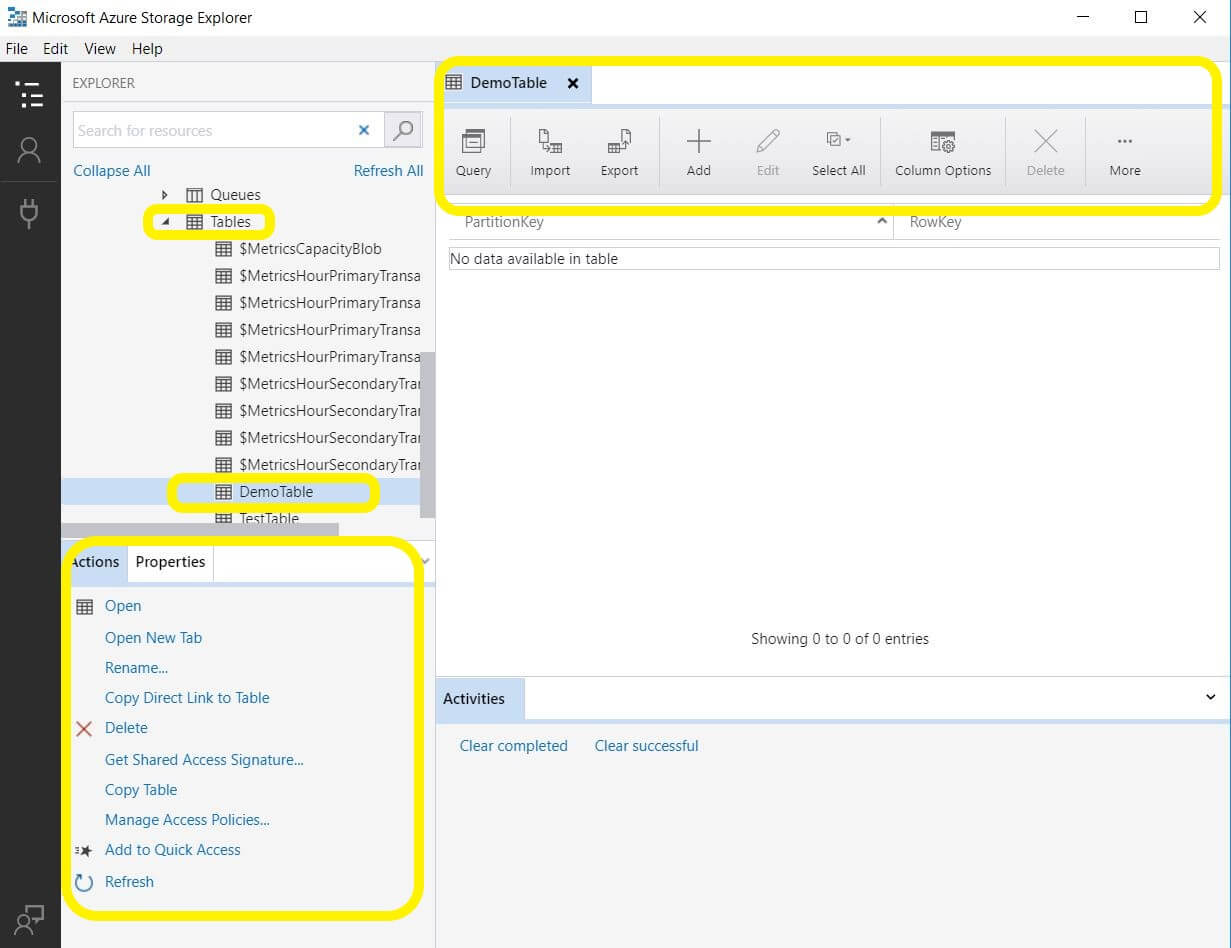Viewport: 1231px width, 948px height.
Task: Open the More toolbar menu
Action: pos(1125,153)
